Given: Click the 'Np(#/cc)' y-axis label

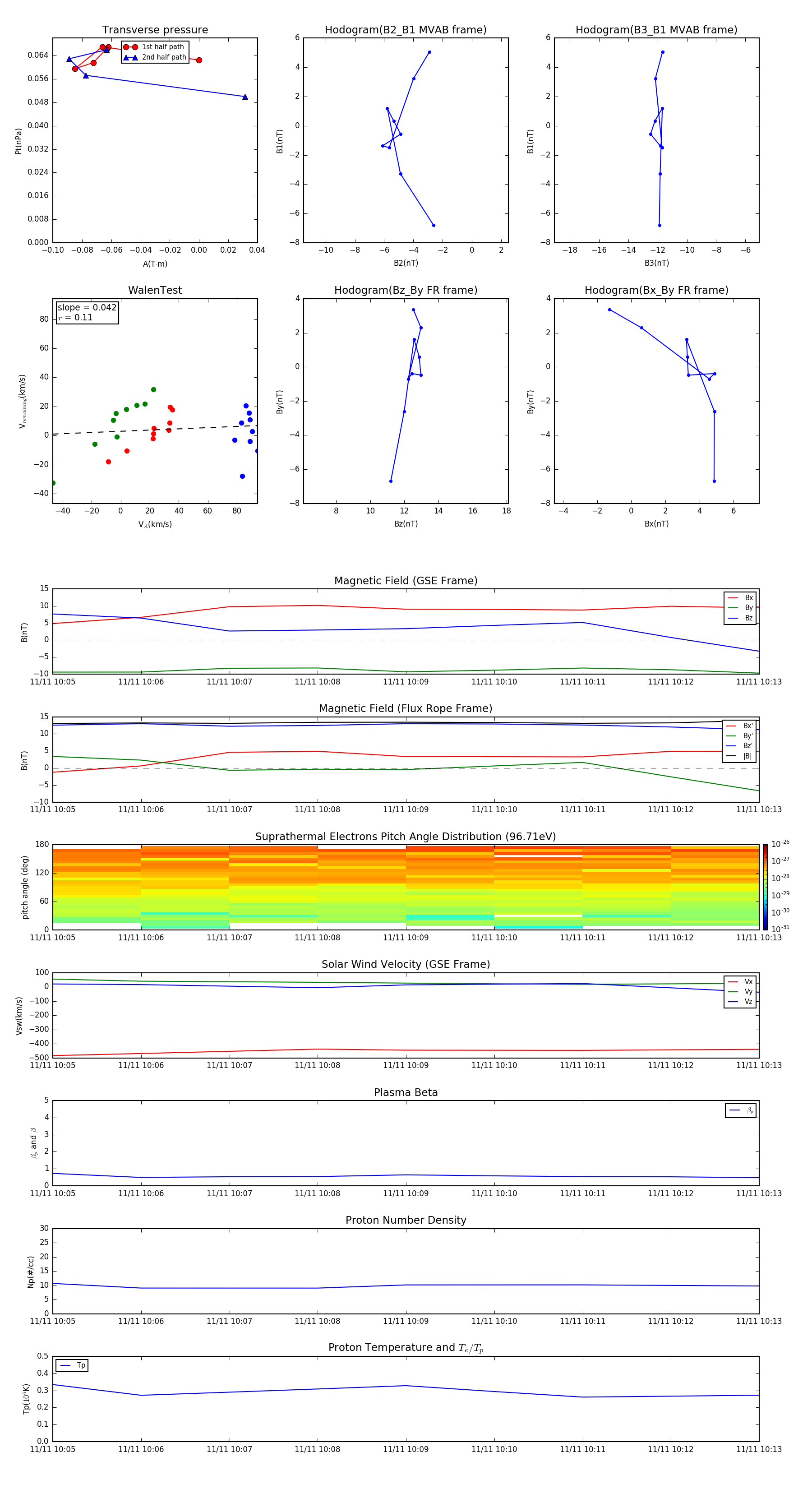Looking at the screenshot, I should coord(31,1271).
